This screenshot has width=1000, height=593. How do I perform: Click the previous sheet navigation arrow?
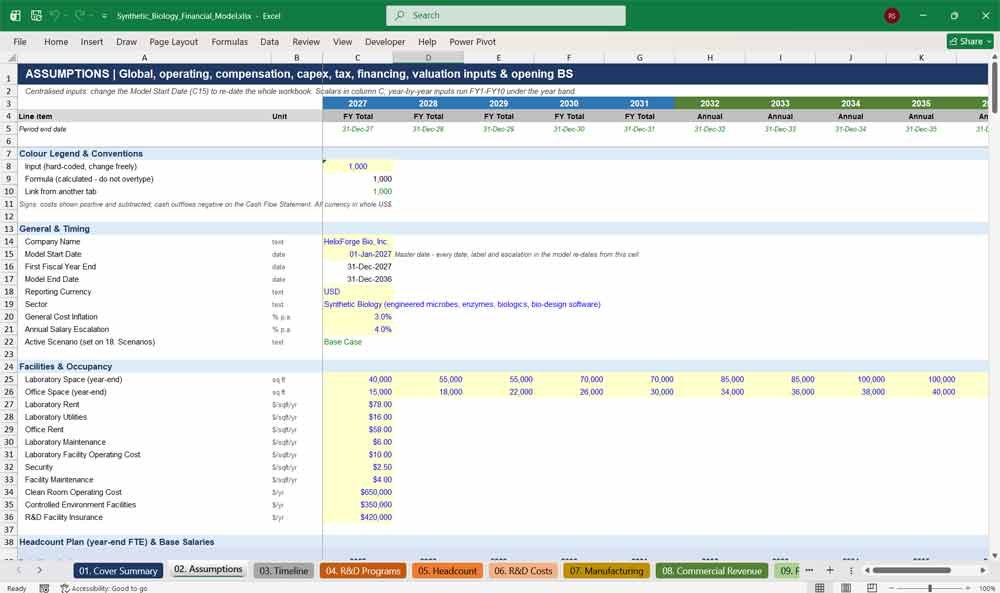(19, 570)
